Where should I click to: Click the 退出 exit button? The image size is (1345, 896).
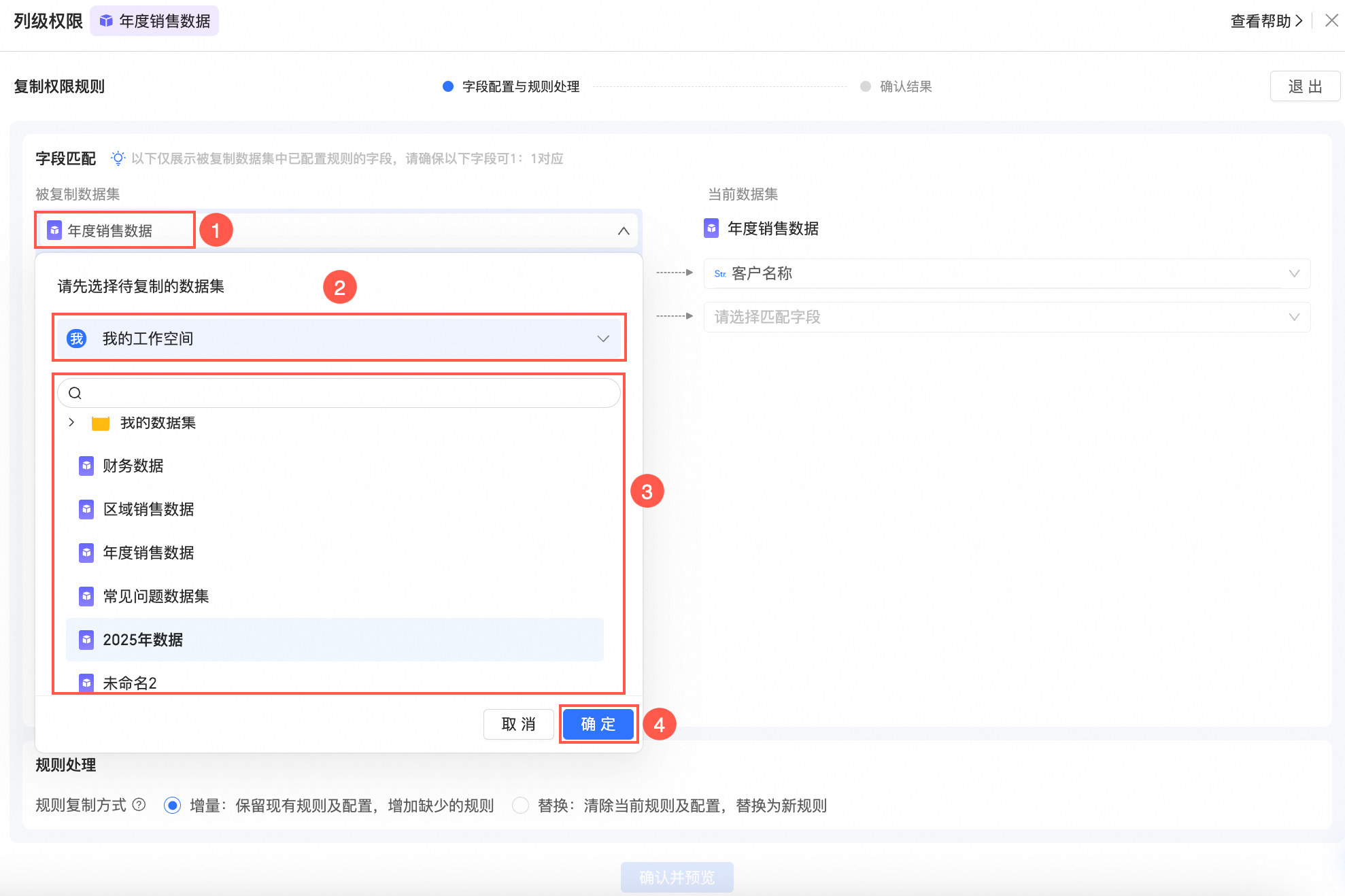(x=1304, y=86)
